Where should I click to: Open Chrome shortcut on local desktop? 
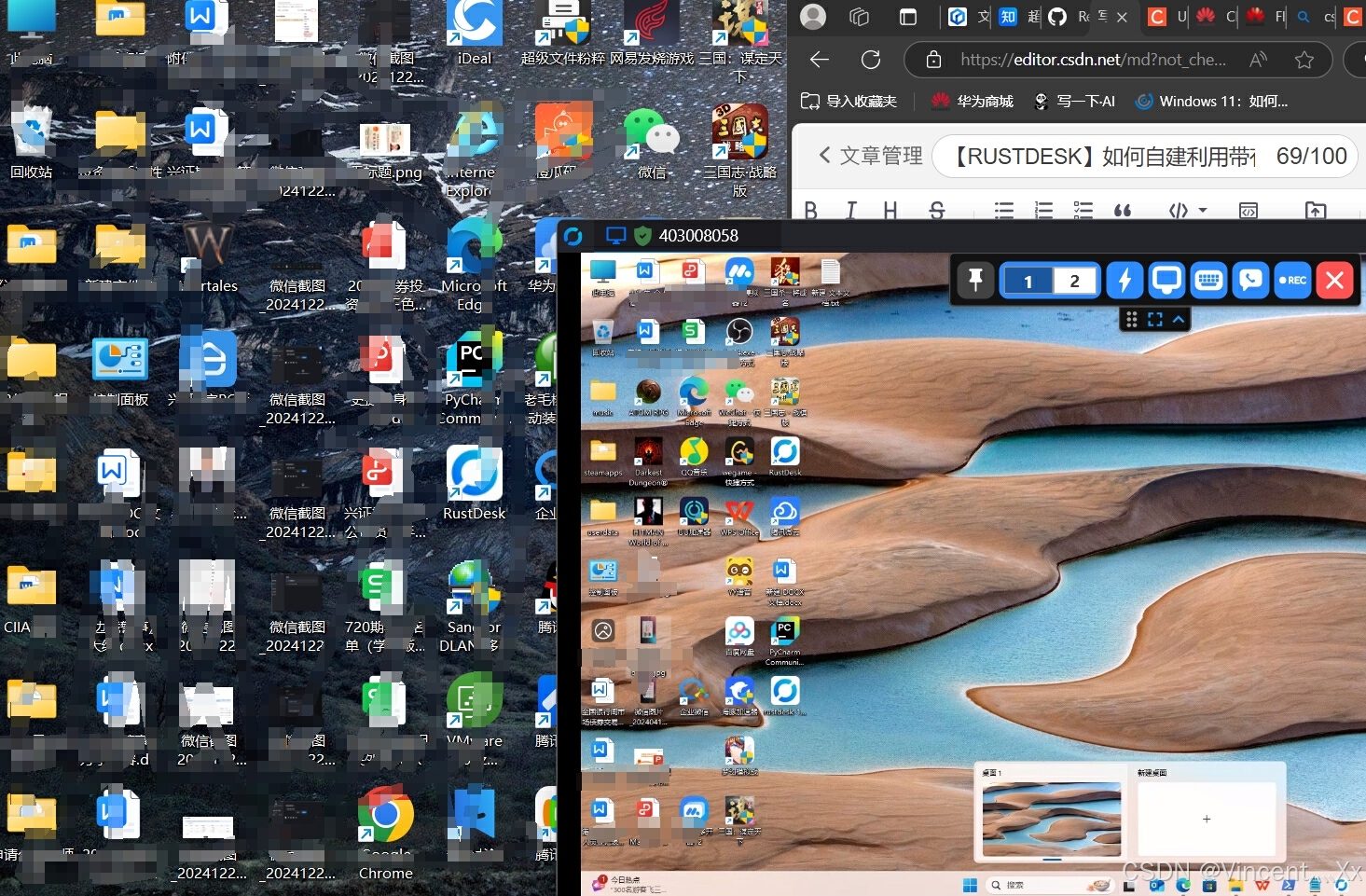tap(386, 833)
